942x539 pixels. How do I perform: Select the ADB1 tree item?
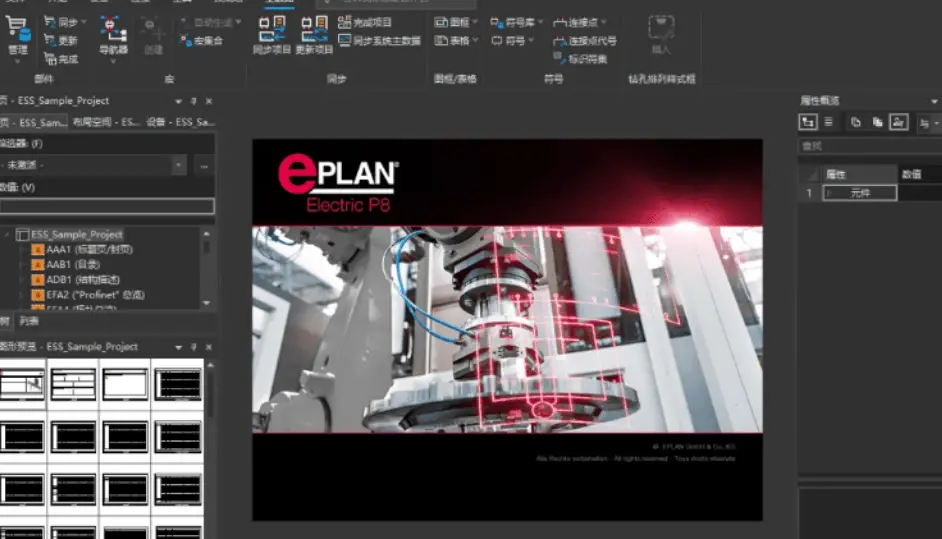click(83, 279)
